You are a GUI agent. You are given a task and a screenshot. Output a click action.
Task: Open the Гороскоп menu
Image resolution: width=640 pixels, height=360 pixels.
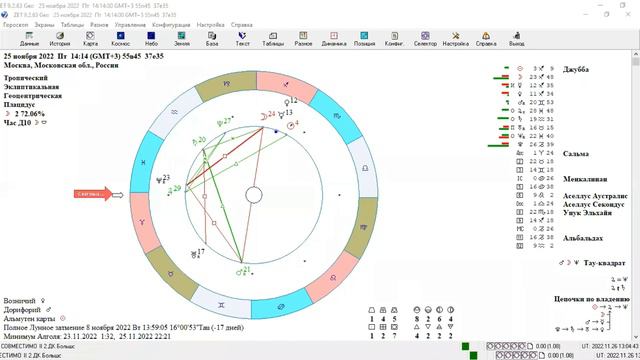point(16,25)
